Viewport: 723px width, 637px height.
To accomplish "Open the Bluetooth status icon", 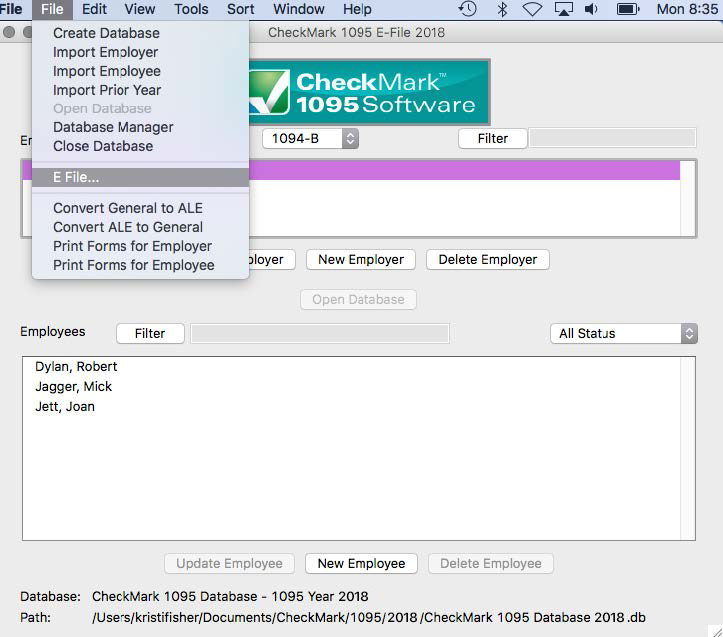I will coord(502,9).
